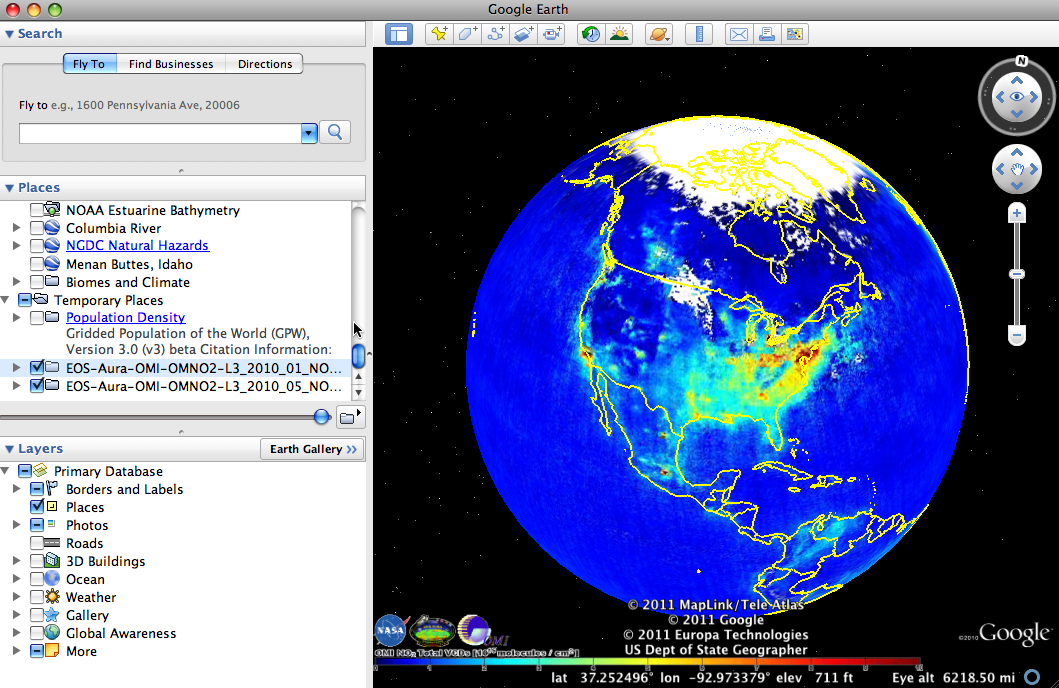This screenshot has width=1059, height=688.
Task: Click the Record a Tour camera icon
Action: tap(552, 34)
